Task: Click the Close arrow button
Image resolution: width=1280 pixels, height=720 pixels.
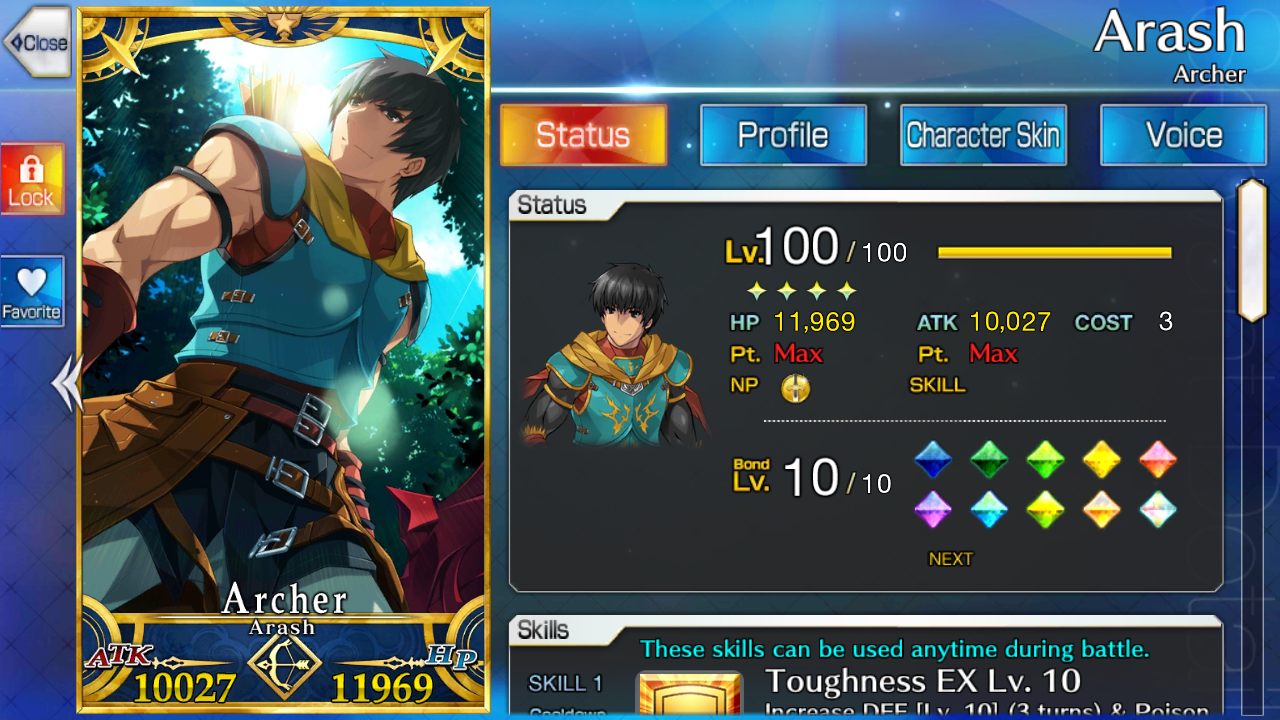Action: coord(36,42)
